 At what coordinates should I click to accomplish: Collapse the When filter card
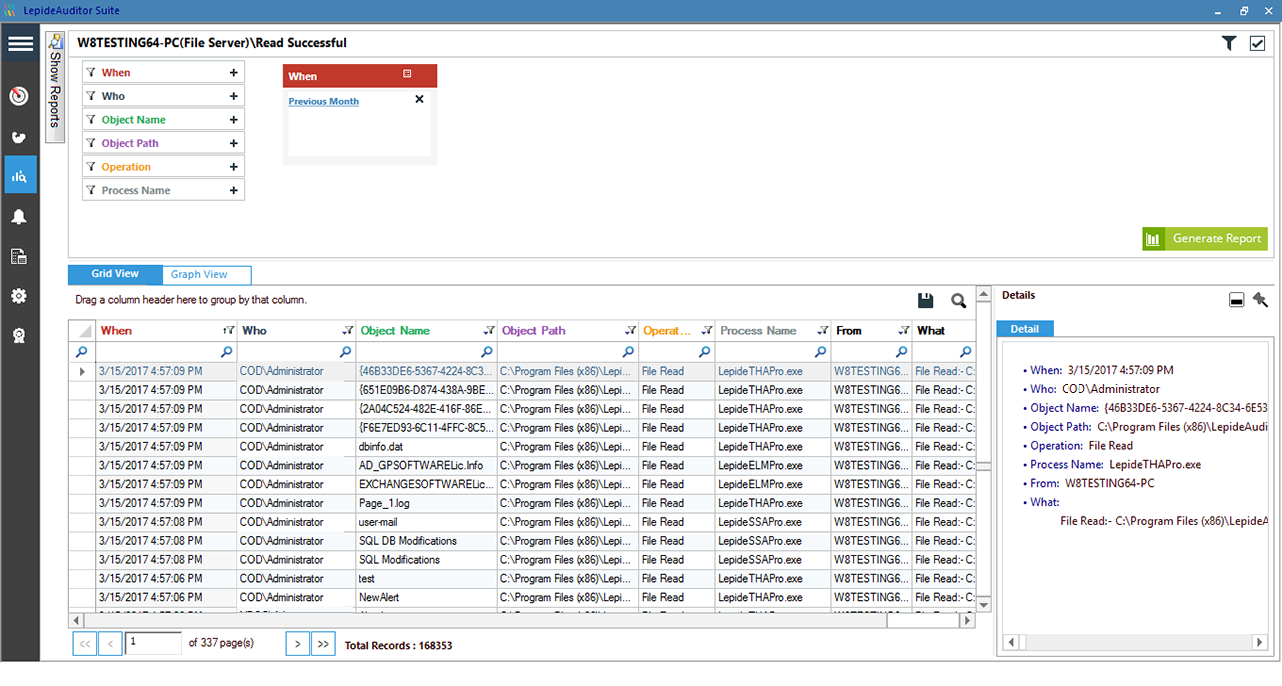407,75
